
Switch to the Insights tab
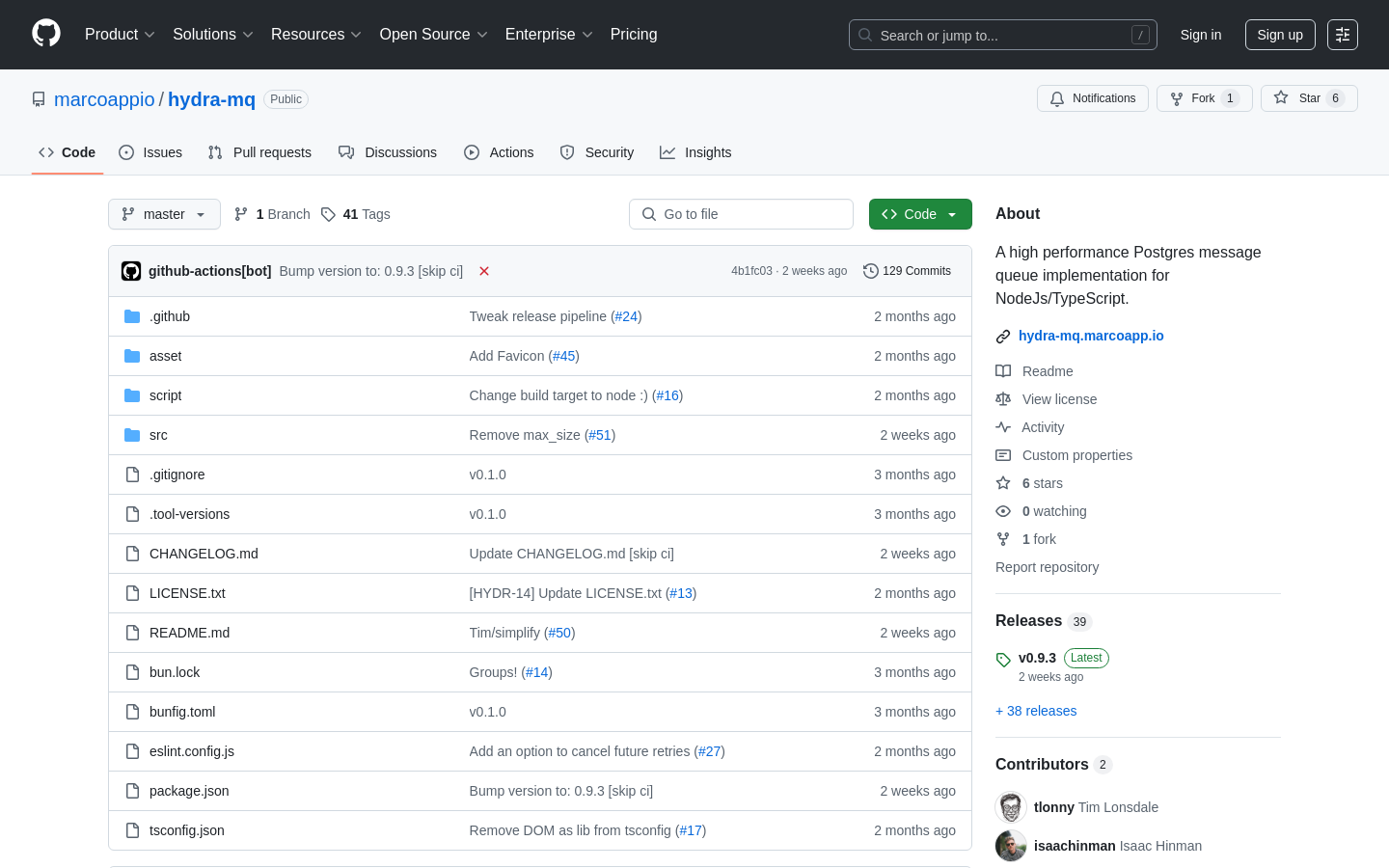695,152
